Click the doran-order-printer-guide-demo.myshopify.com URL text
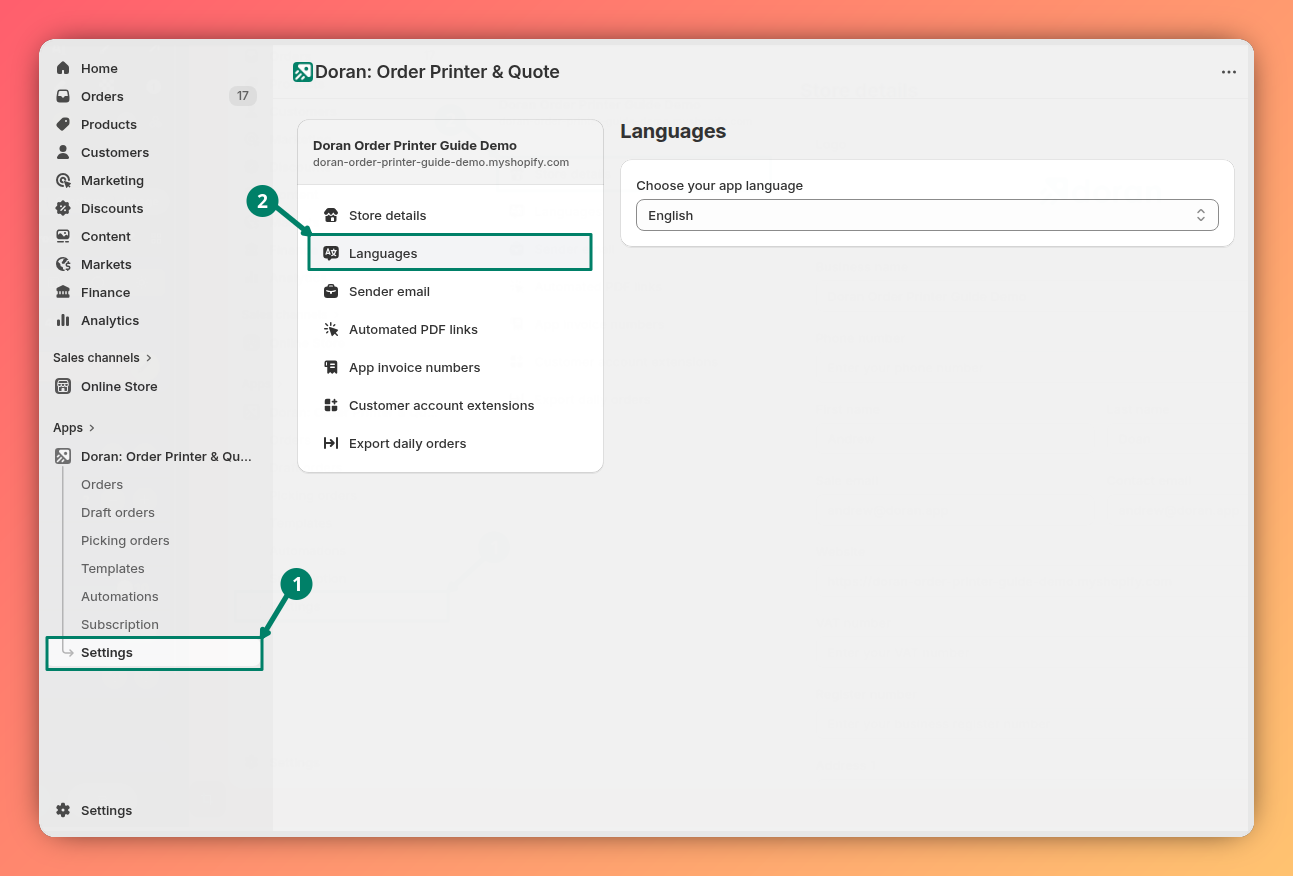This screenshot has height=876, width=1293. coord(441,162)
